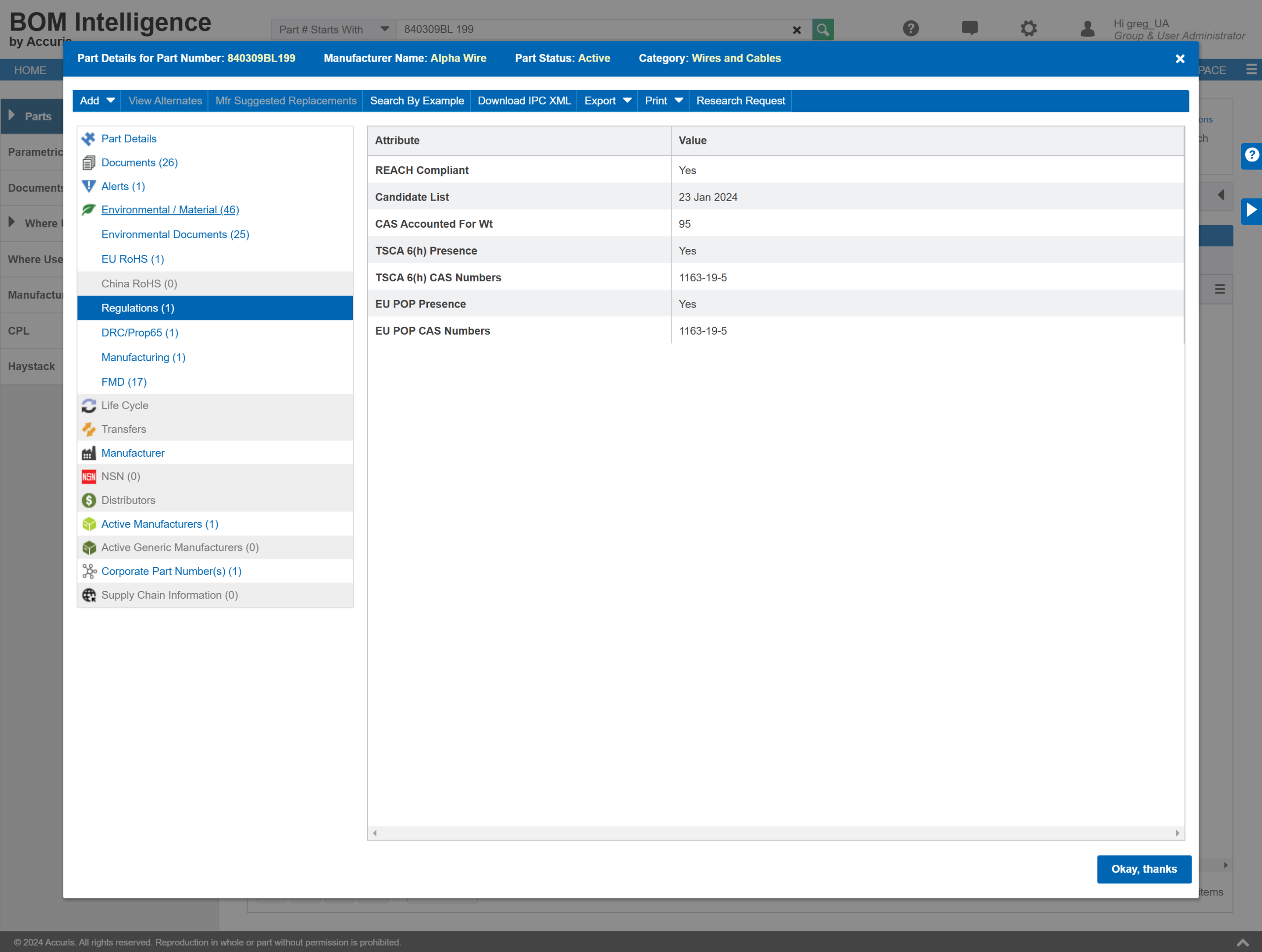The width and height of the screenshot is (1262, 952).
Task: Go to the HOME tab
Action: (x=30, y=70)
